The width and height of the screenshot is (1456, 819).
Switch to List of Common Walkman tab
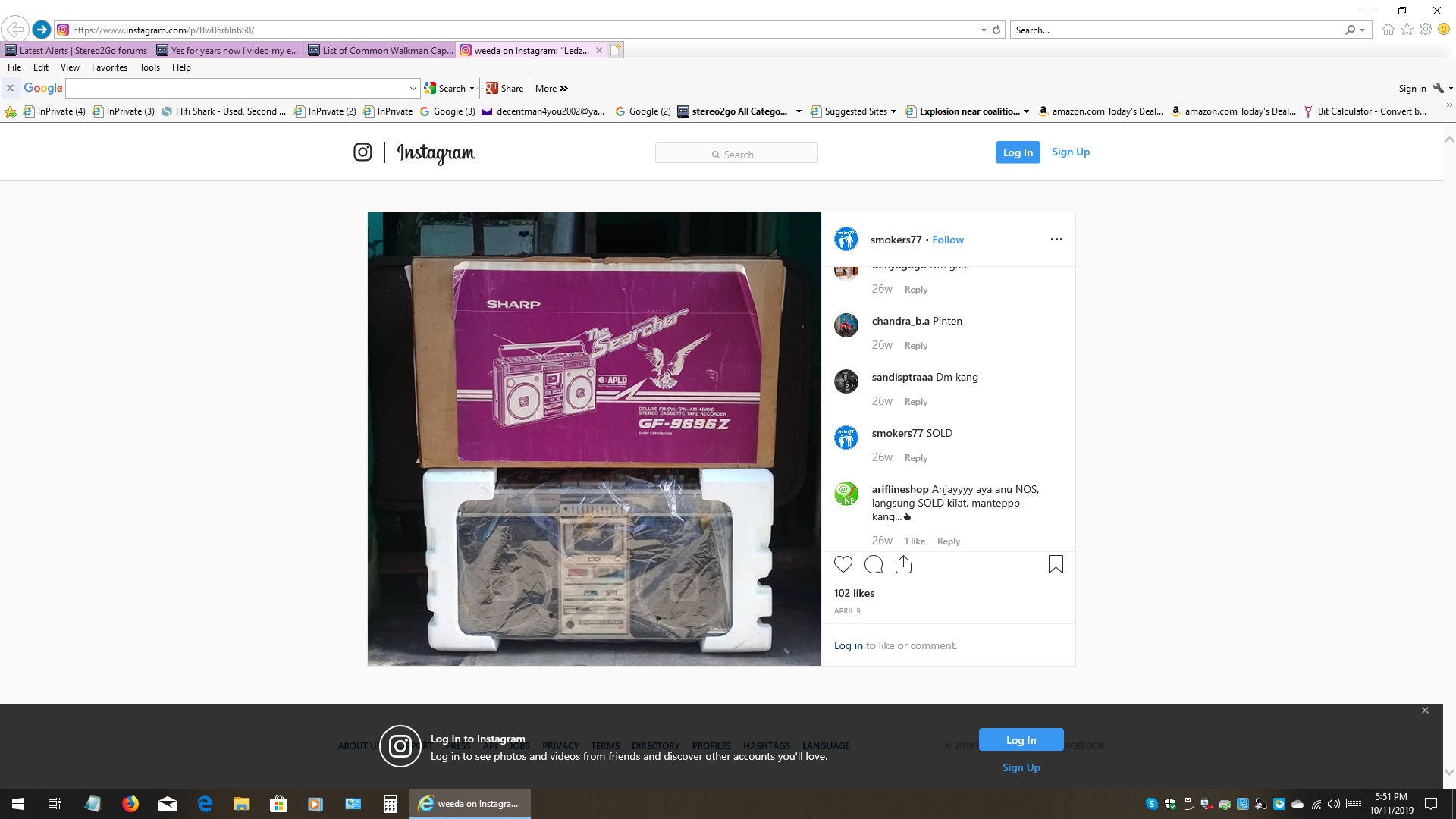(381, 51)
